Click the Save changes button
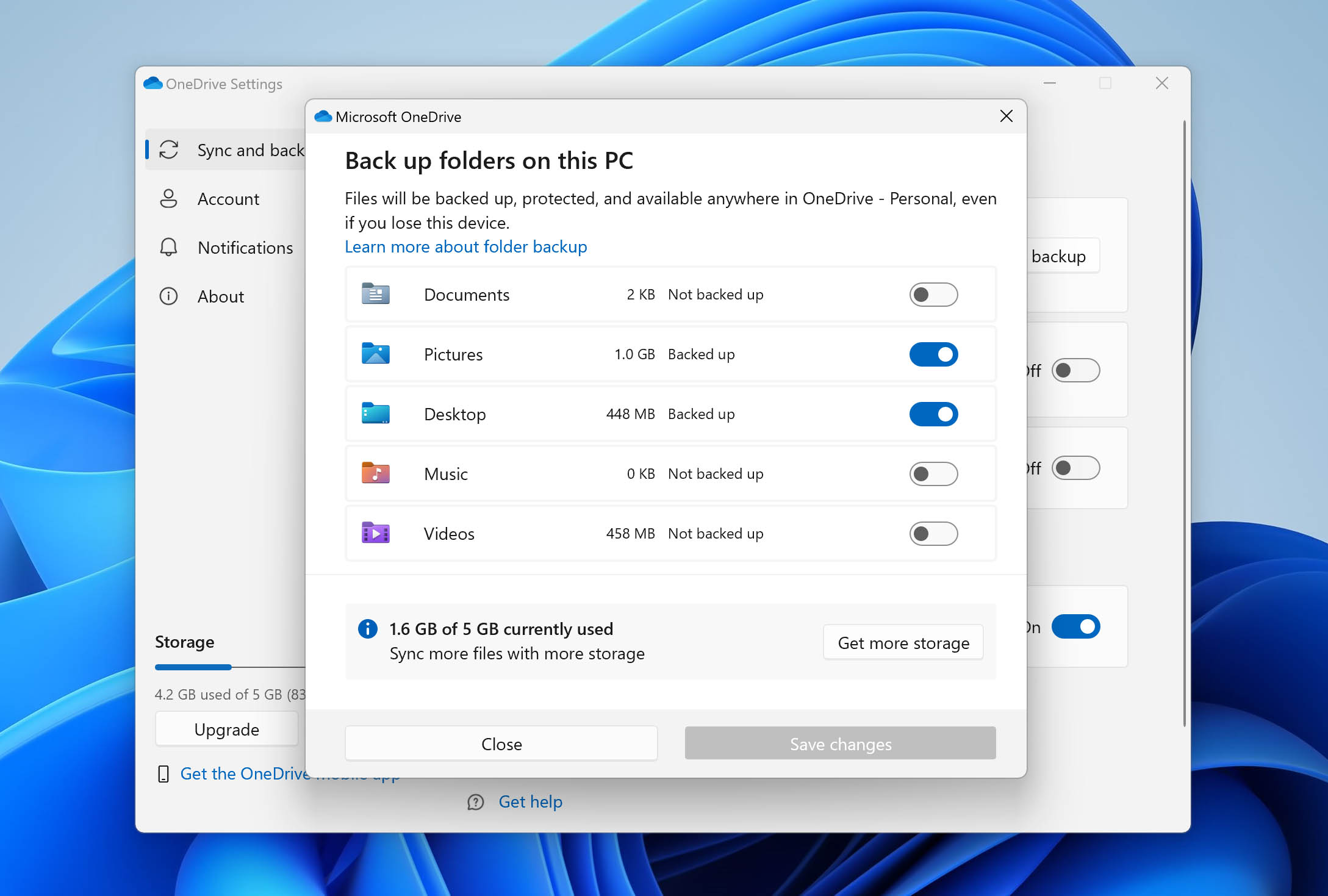1328x896 pixels. pyautogui.click(x=840, y=744)
